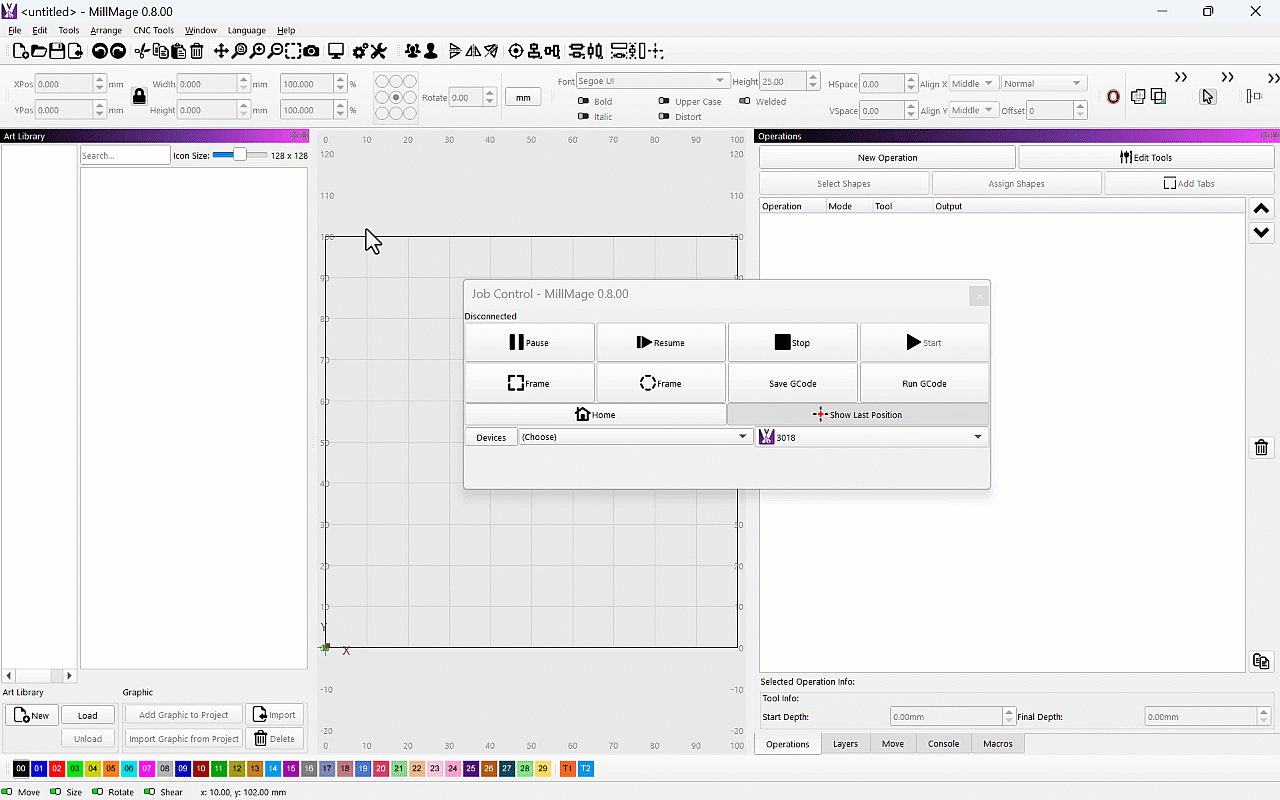The width and height of the screenshot is (1280, 800).
Task: Click the camera capture icon in toolbar
Action: tap(312, 51)
